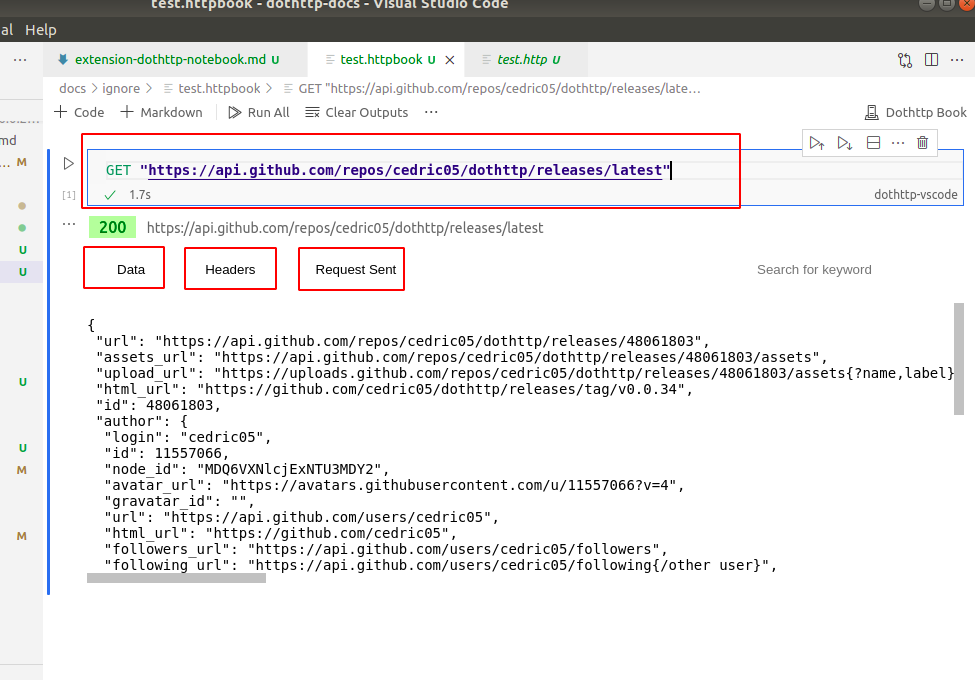Open editor more actions ellipsis at top right
The height and width of the screenshot is (680, 975).
[x=957, y=60]
